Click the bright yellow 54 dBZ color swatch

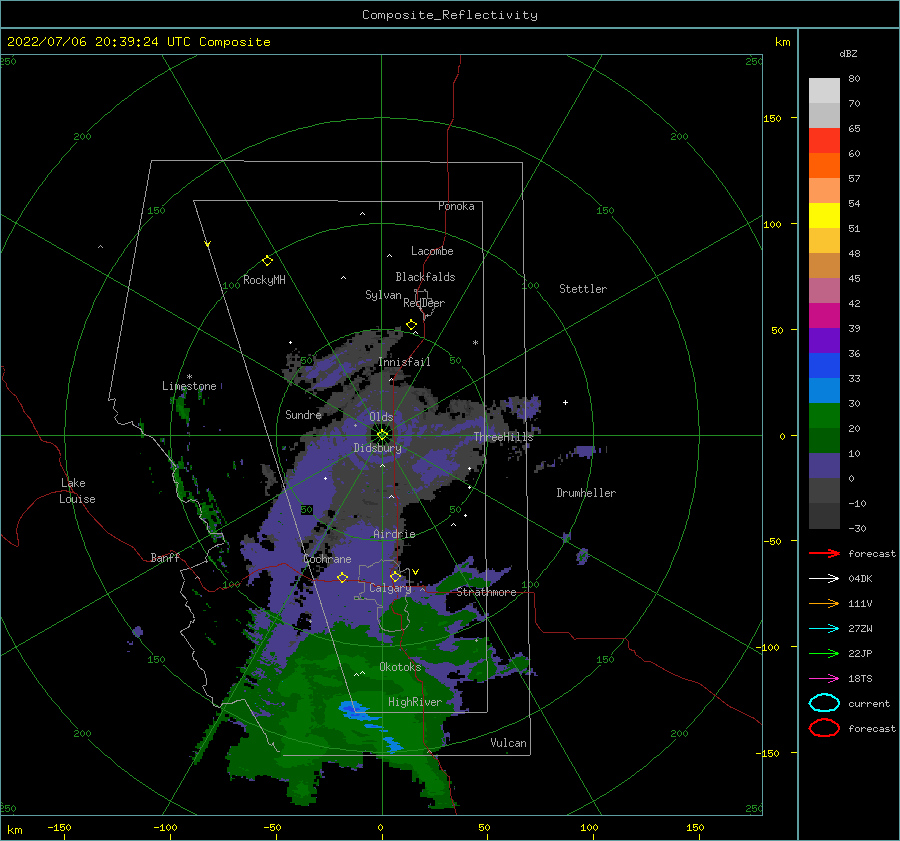click(824, 216)
